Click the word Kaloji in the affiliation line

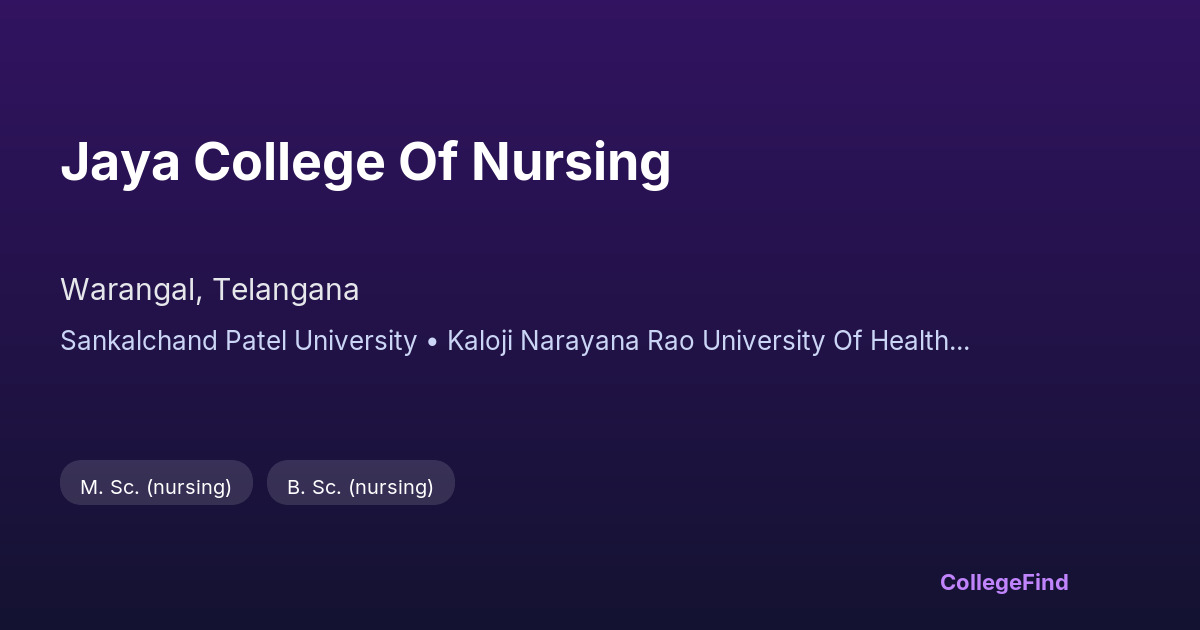pyautogui.click(x=479, y=341)
